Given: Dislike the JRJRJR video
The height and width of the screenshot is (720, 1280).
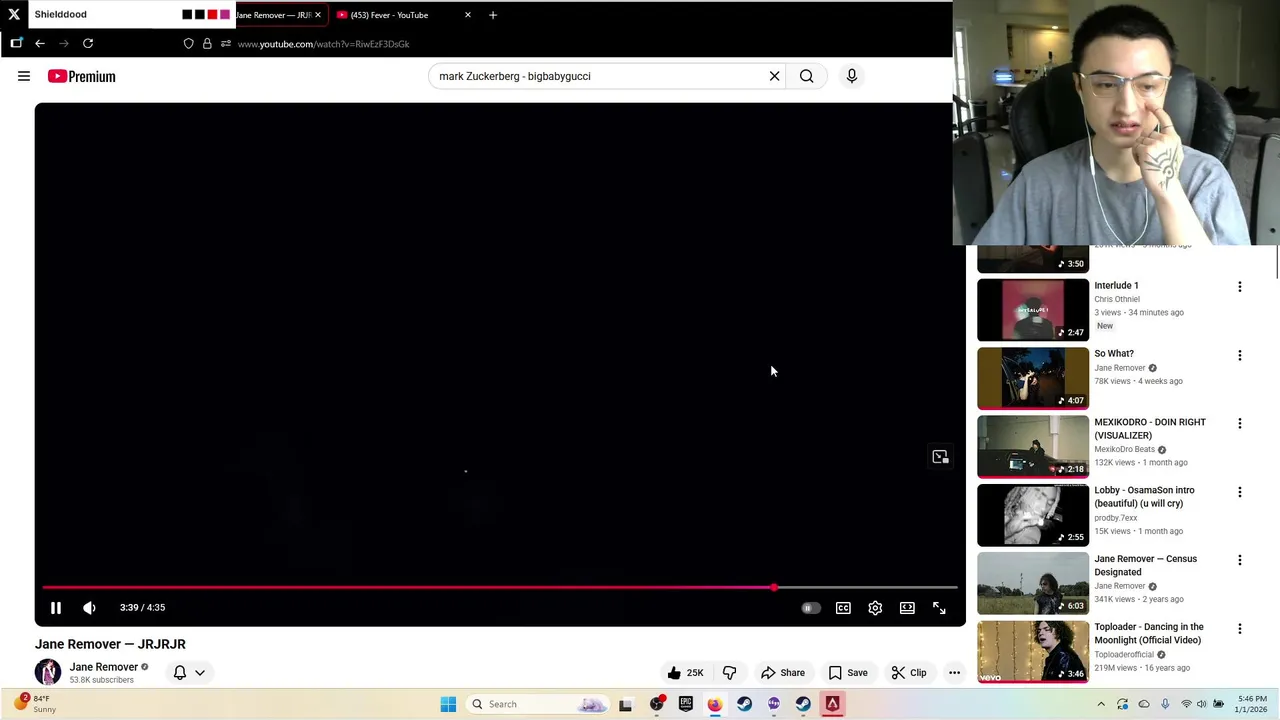Looking at the screenshot, I should [729, 673].
